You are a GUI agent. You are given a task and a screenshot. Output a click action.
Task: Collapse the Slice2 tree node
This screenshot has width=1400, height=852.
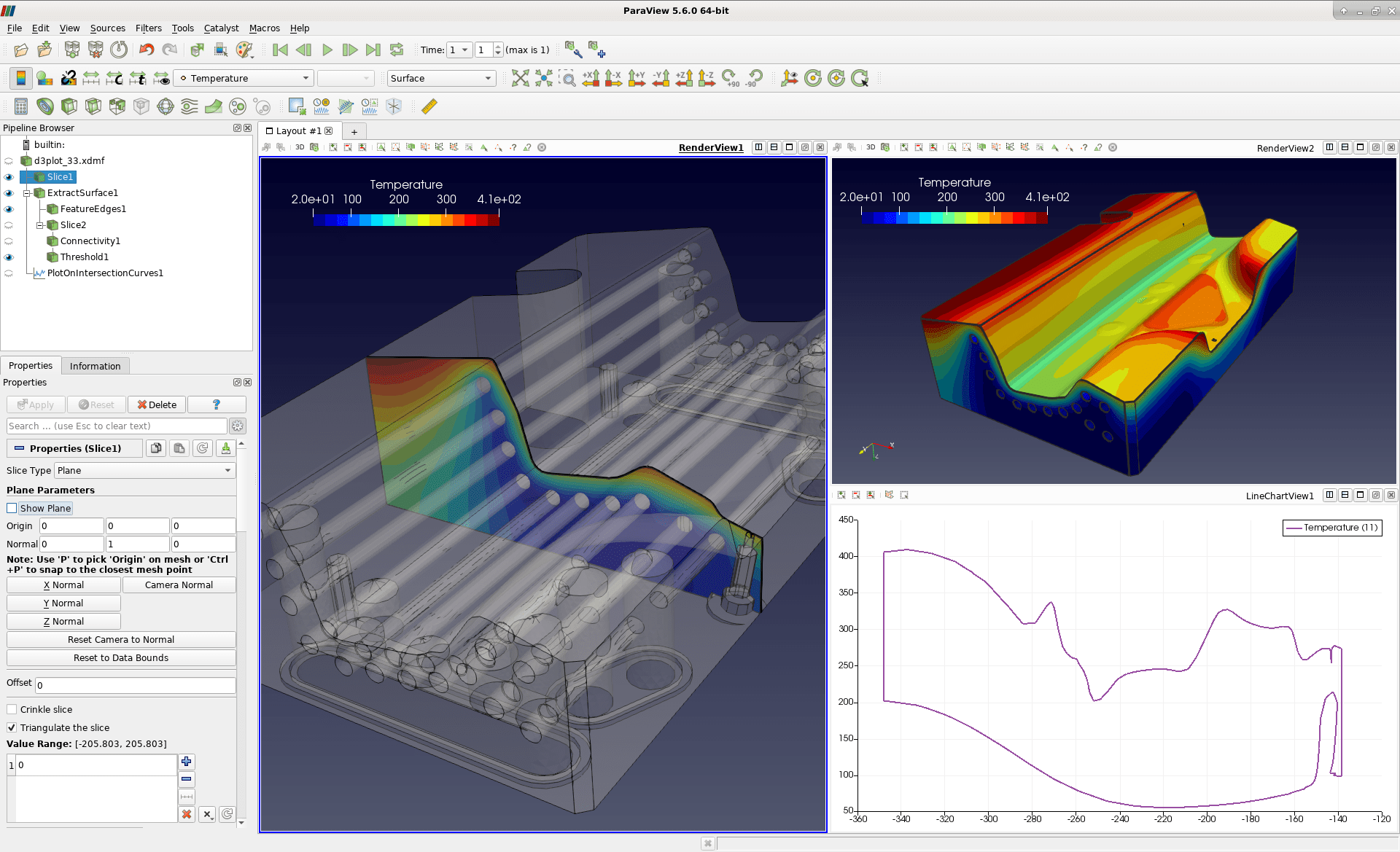coord(40,225)
